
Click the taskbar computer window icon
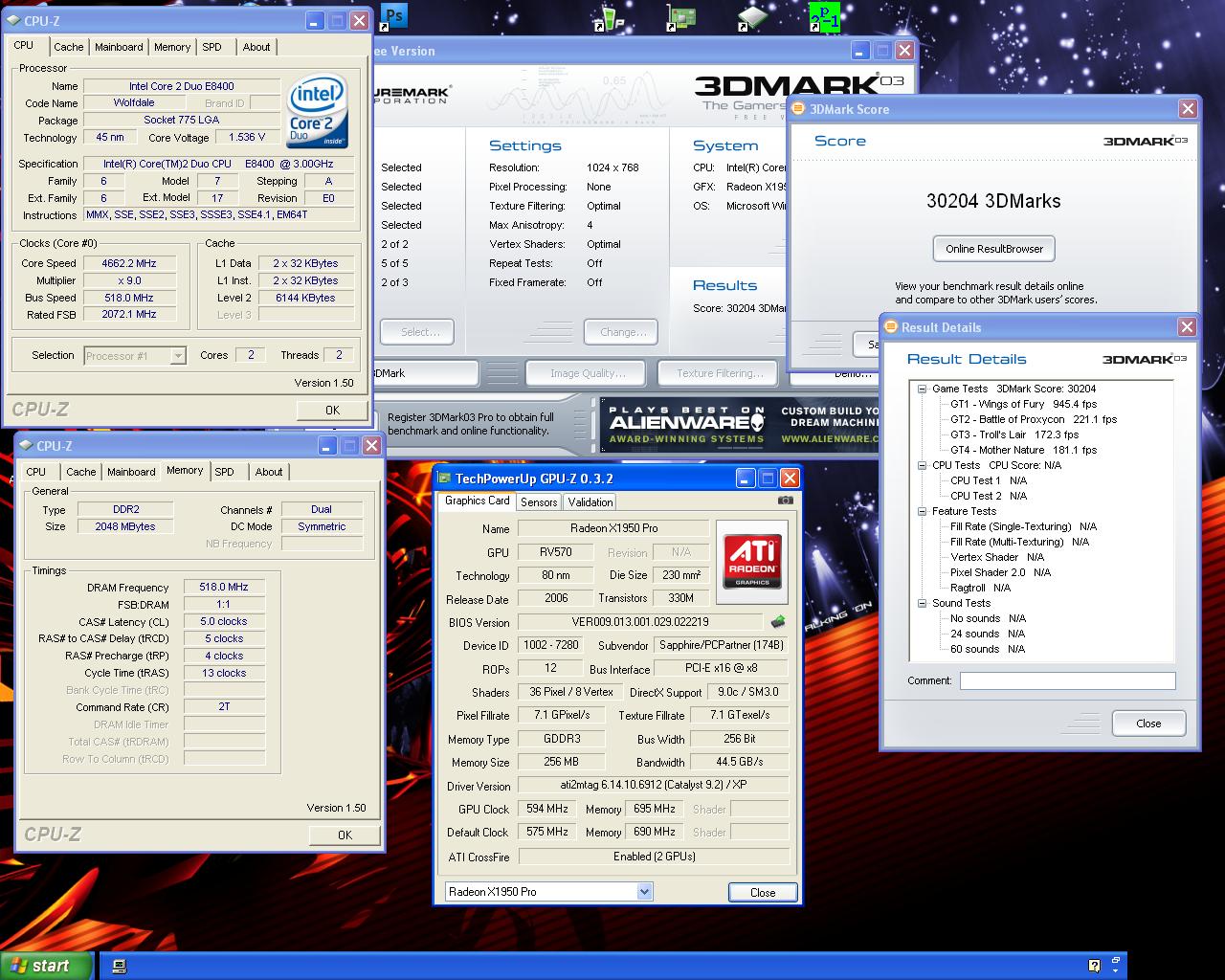click(x=120, y=967)
